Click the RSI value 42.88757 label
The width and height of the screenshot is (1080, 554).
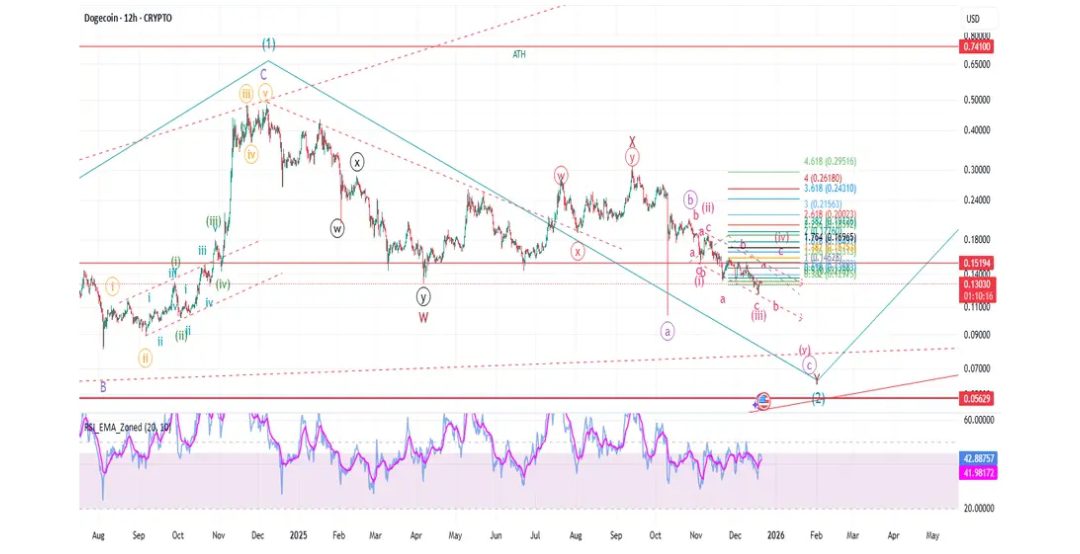978,458
